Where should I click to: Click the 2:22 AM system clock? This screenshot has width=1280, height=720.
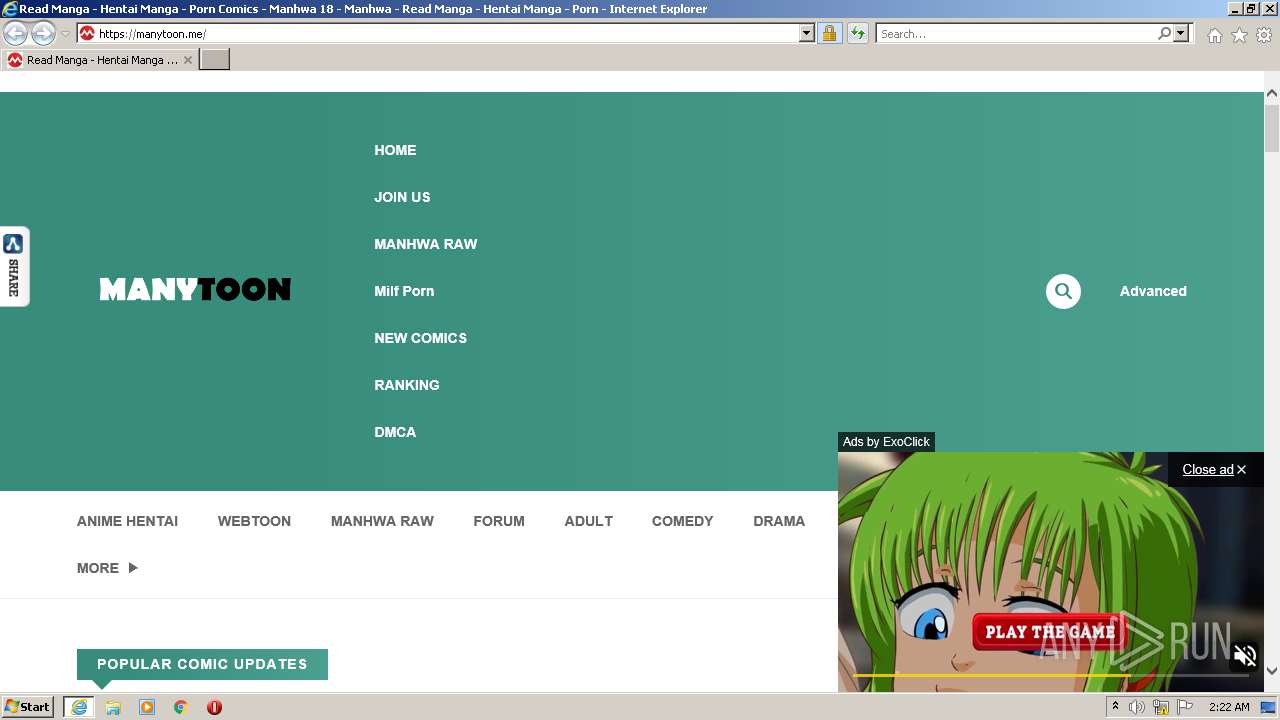1229,707
